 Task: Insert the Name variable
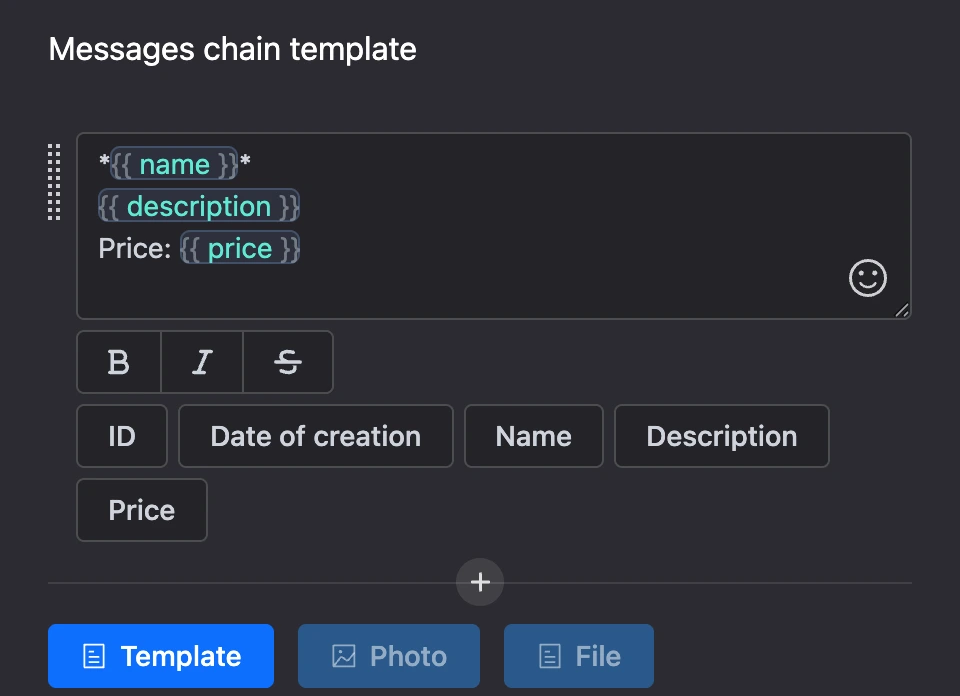(x=534, y=436)
